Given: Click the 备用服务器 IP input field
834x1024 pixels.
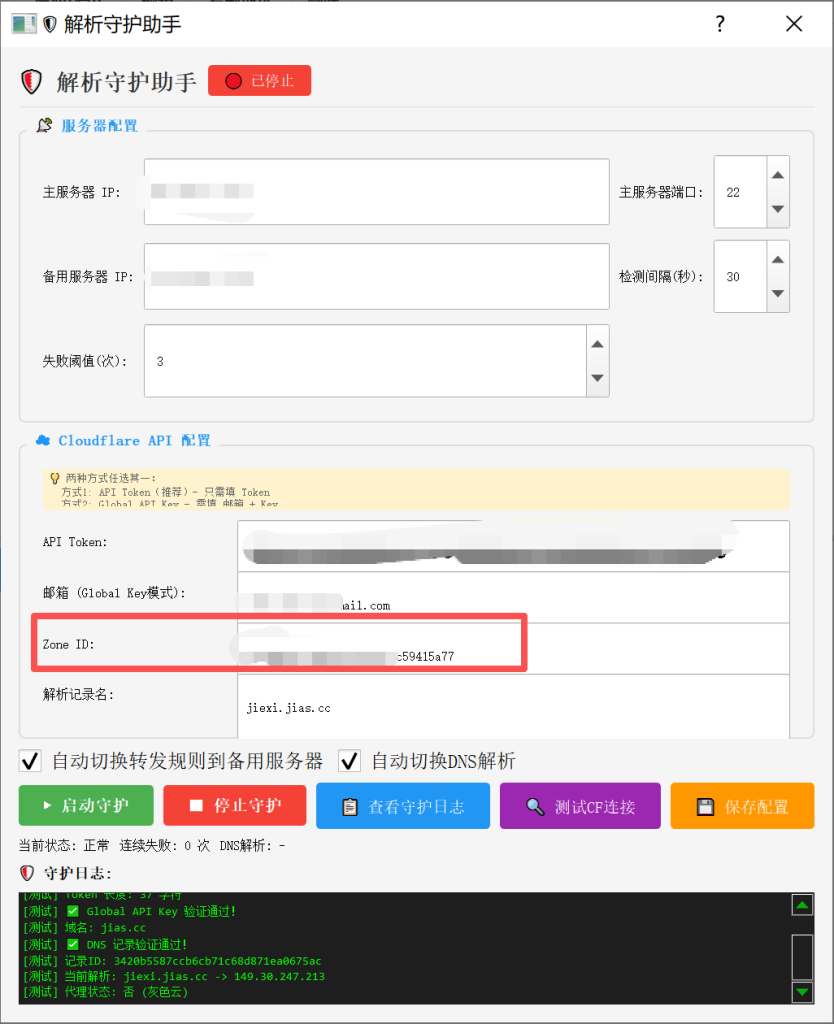Looking at the screenshot, I should [x=377, y=276].
